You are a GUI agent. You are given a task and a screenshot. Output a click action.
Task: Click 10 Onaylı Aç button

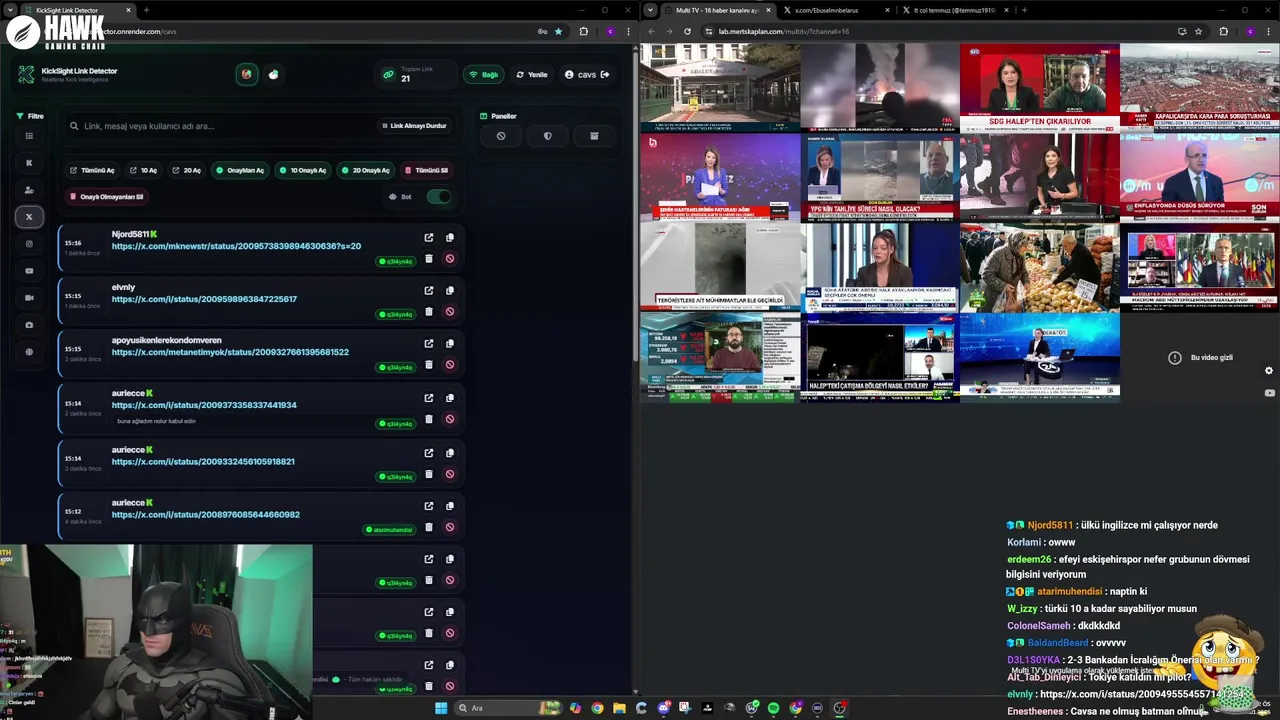click(303, 170)
